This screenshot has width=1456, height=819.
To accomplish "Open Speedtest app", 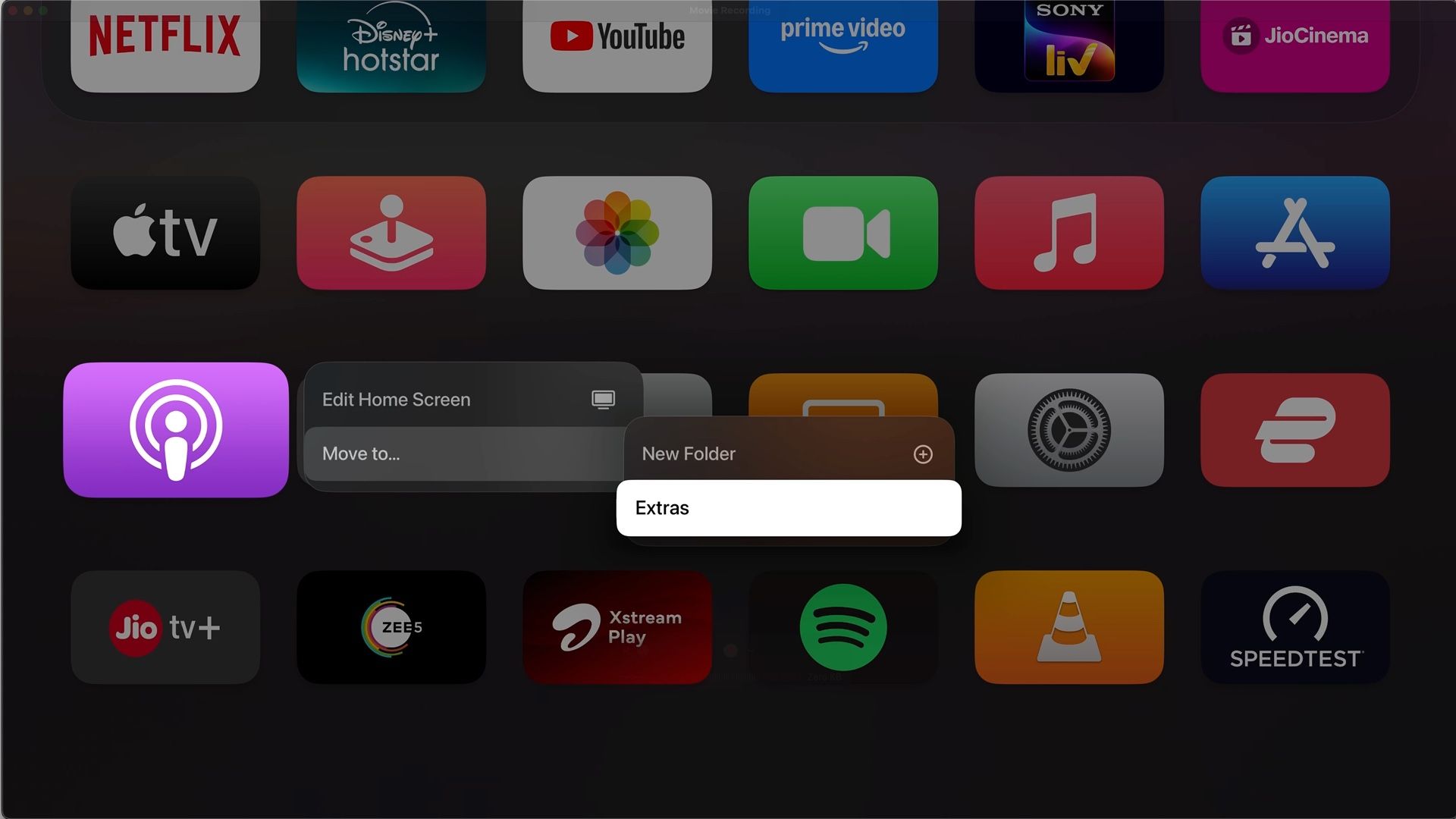I will point(1294,627).
